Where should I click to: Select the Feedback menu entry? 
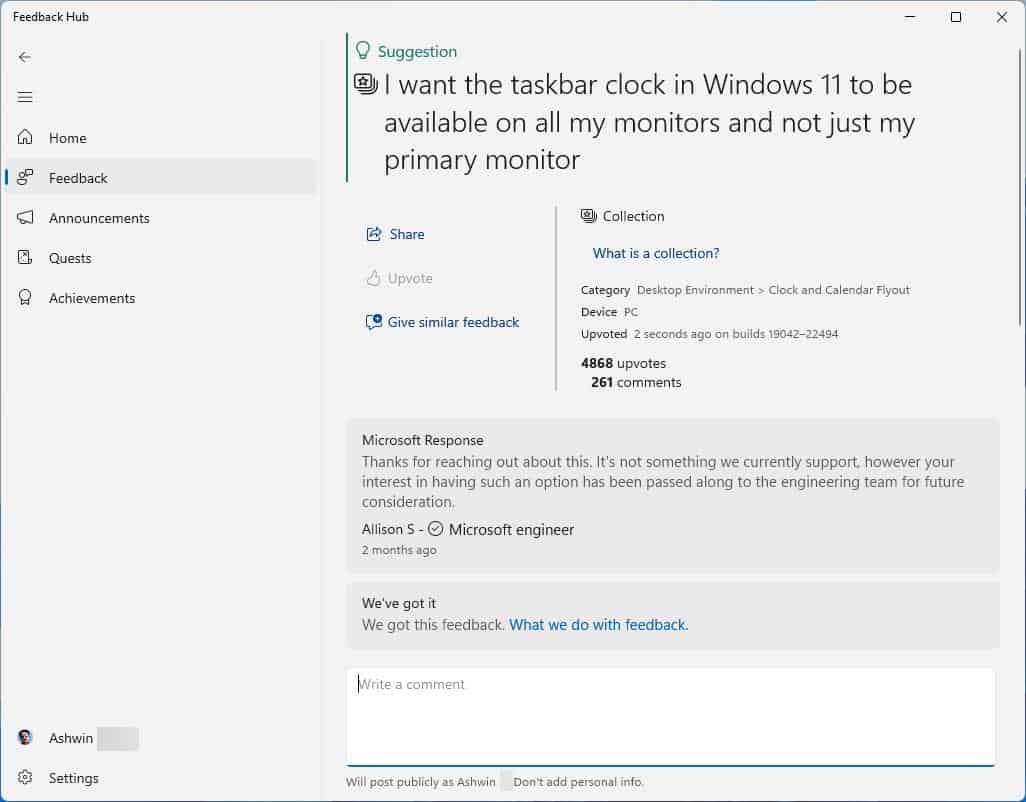pos(77,178)
